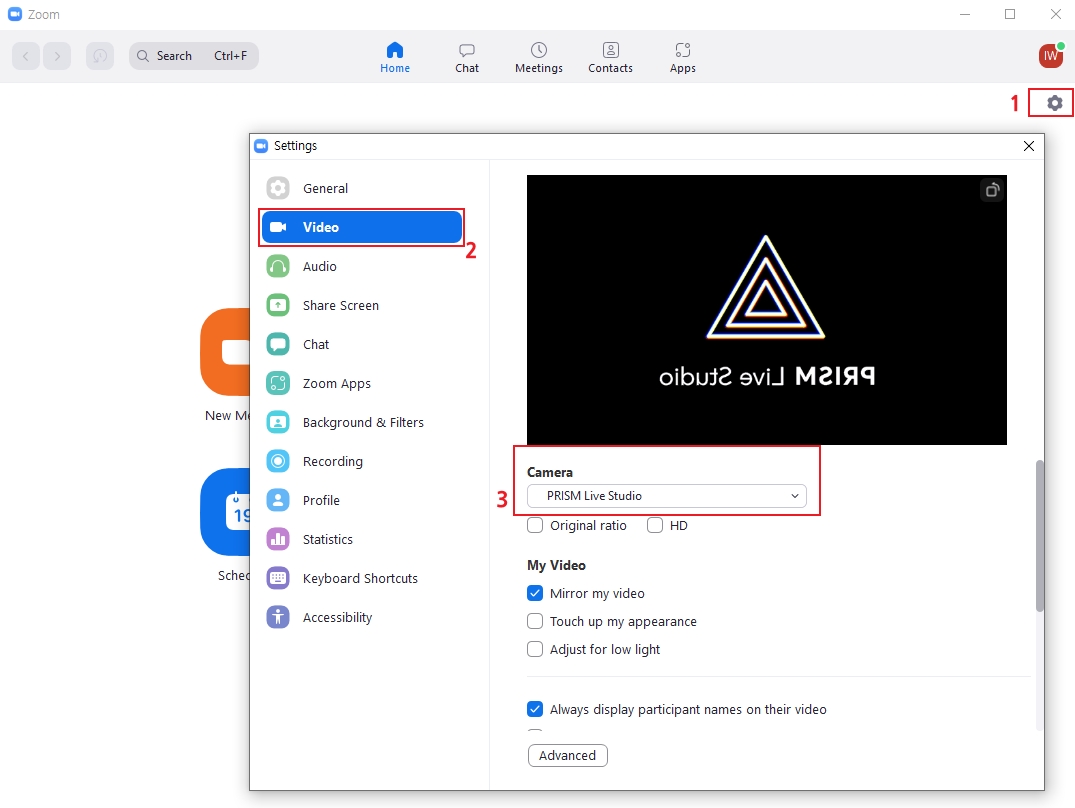Open Recording settings category
The width and height of the screenshot is (1075, 808).
pyautogui.click(x=361, y=461)
